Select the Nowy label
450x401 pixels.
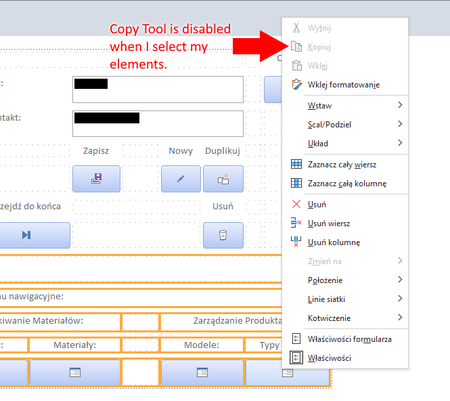click(x=180, y=151)
